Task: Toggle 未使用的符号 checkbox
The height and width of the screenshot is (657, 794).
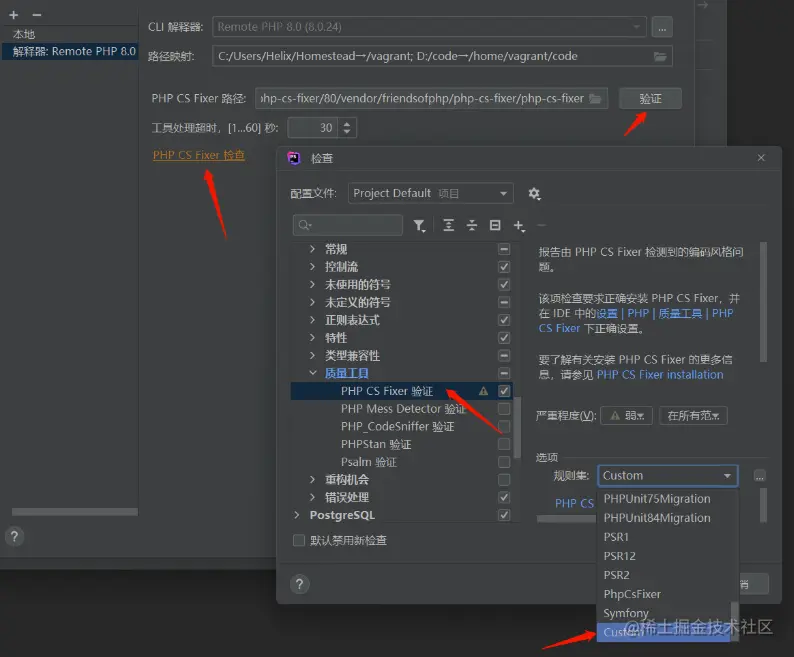Action: [x=504, y=285]
